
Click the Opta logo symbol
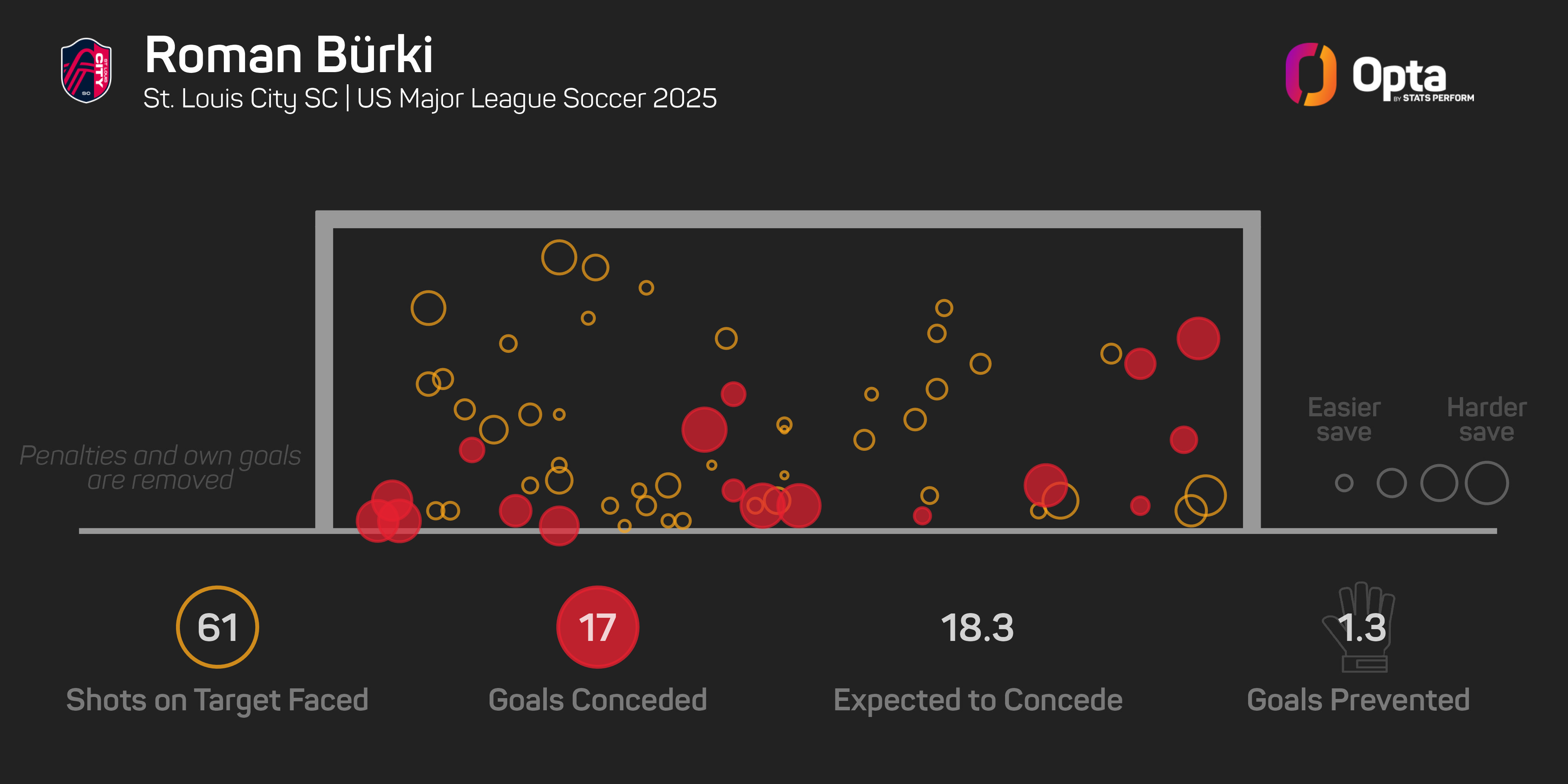(1310, 74)
